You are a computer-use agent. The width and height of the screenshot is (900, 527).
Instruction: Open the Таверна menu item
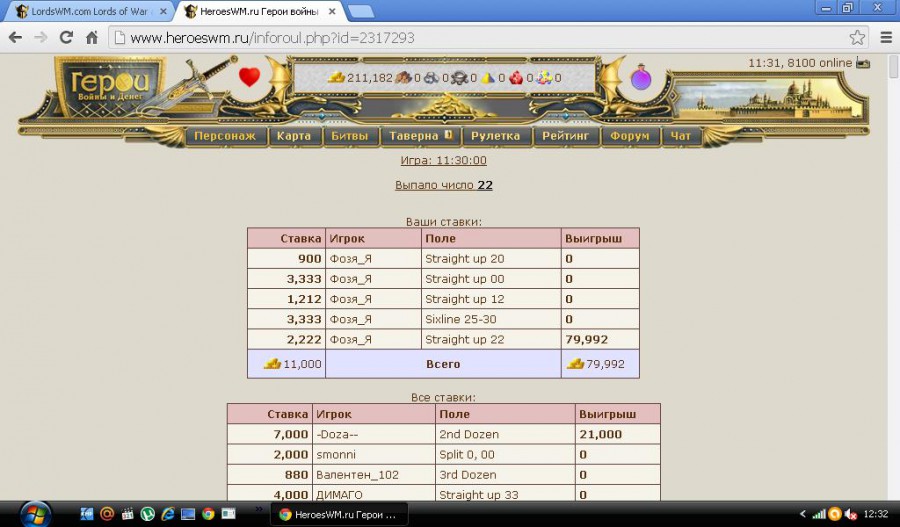pyautogui.click(x=414, y=136)
